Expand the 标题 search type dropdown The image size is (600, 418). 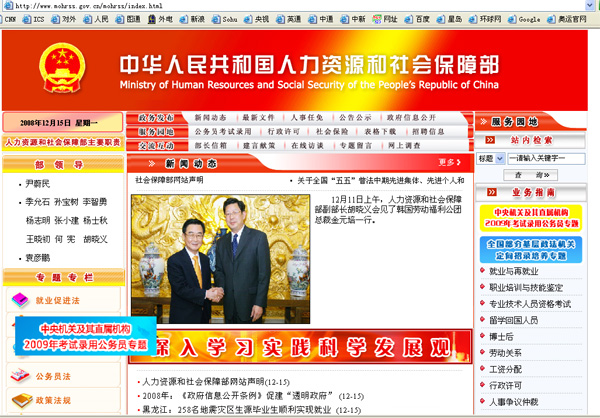click(486, 158)
